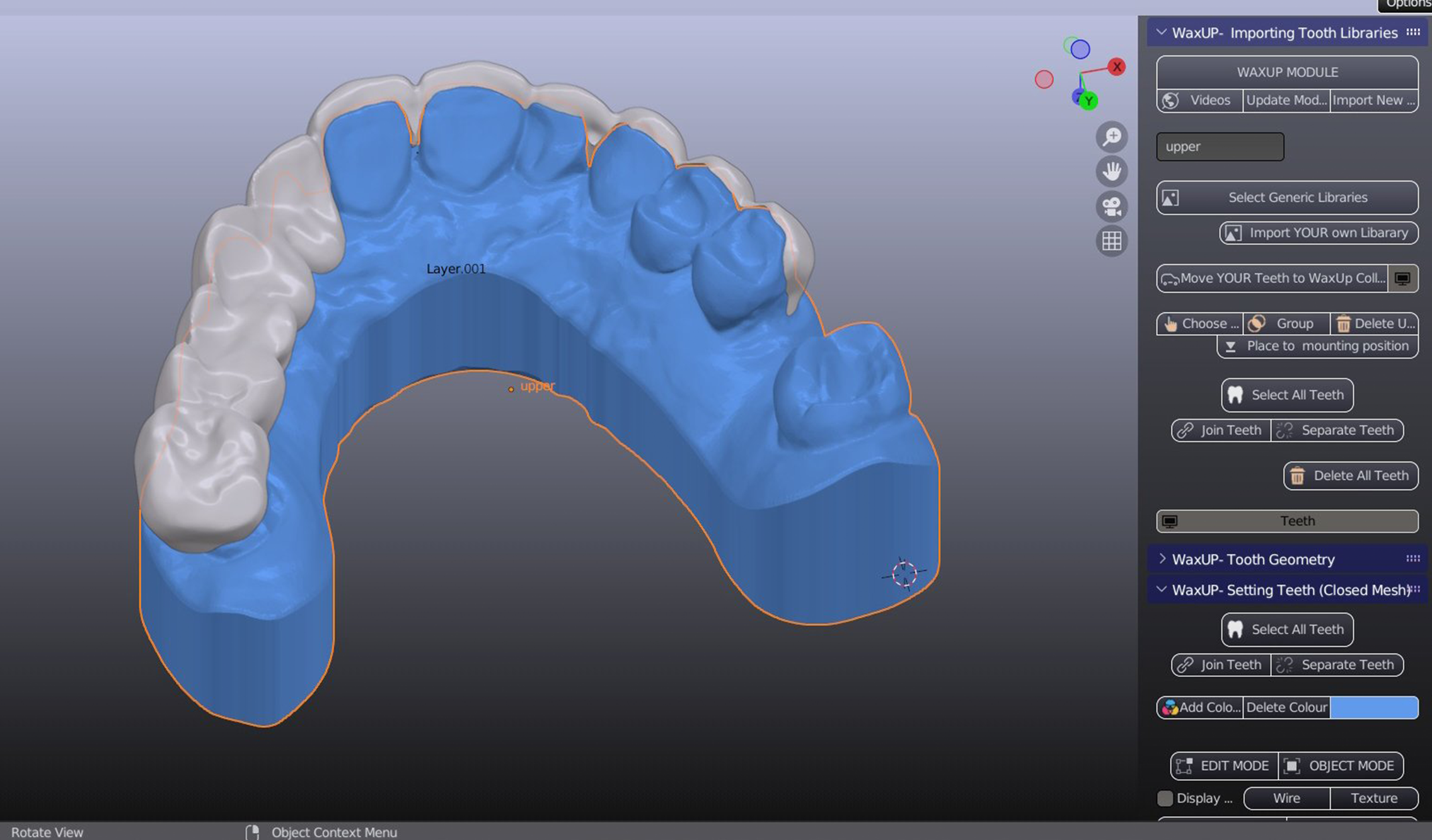Switch to Texture display mode
The height and width of the screenshot is (840, 1432).
(1374, 798)
